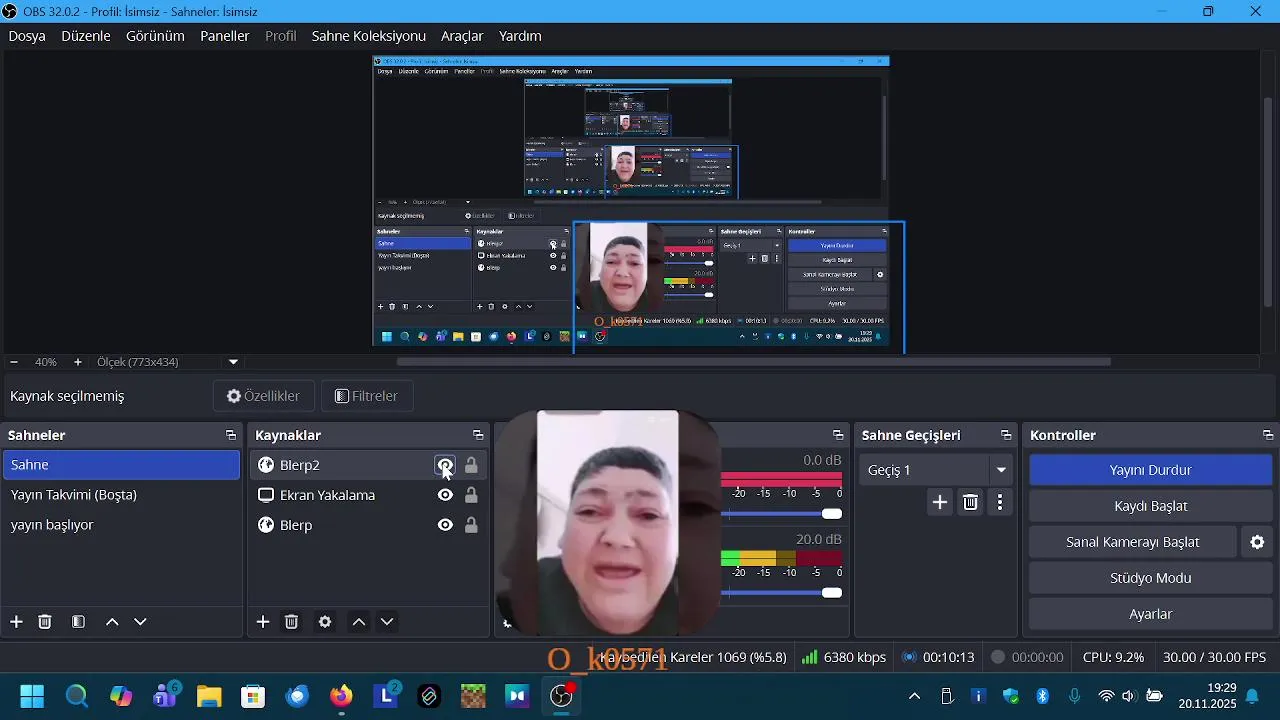
Task: Open Ayarlar settings button
Action: click(x=1150, y=614)
